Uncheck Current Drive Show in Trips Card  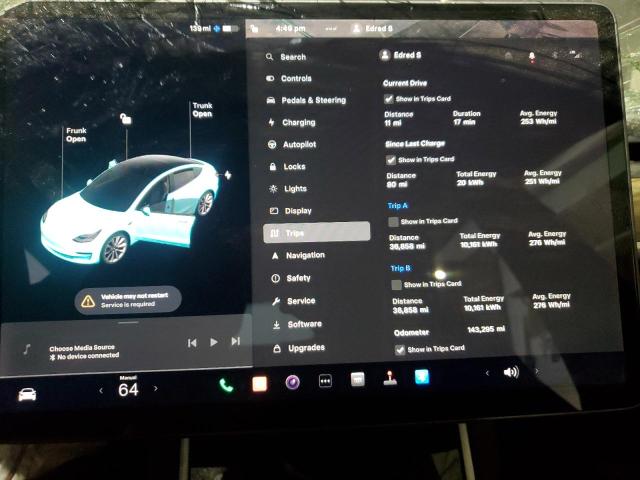[x=389, y=99]
